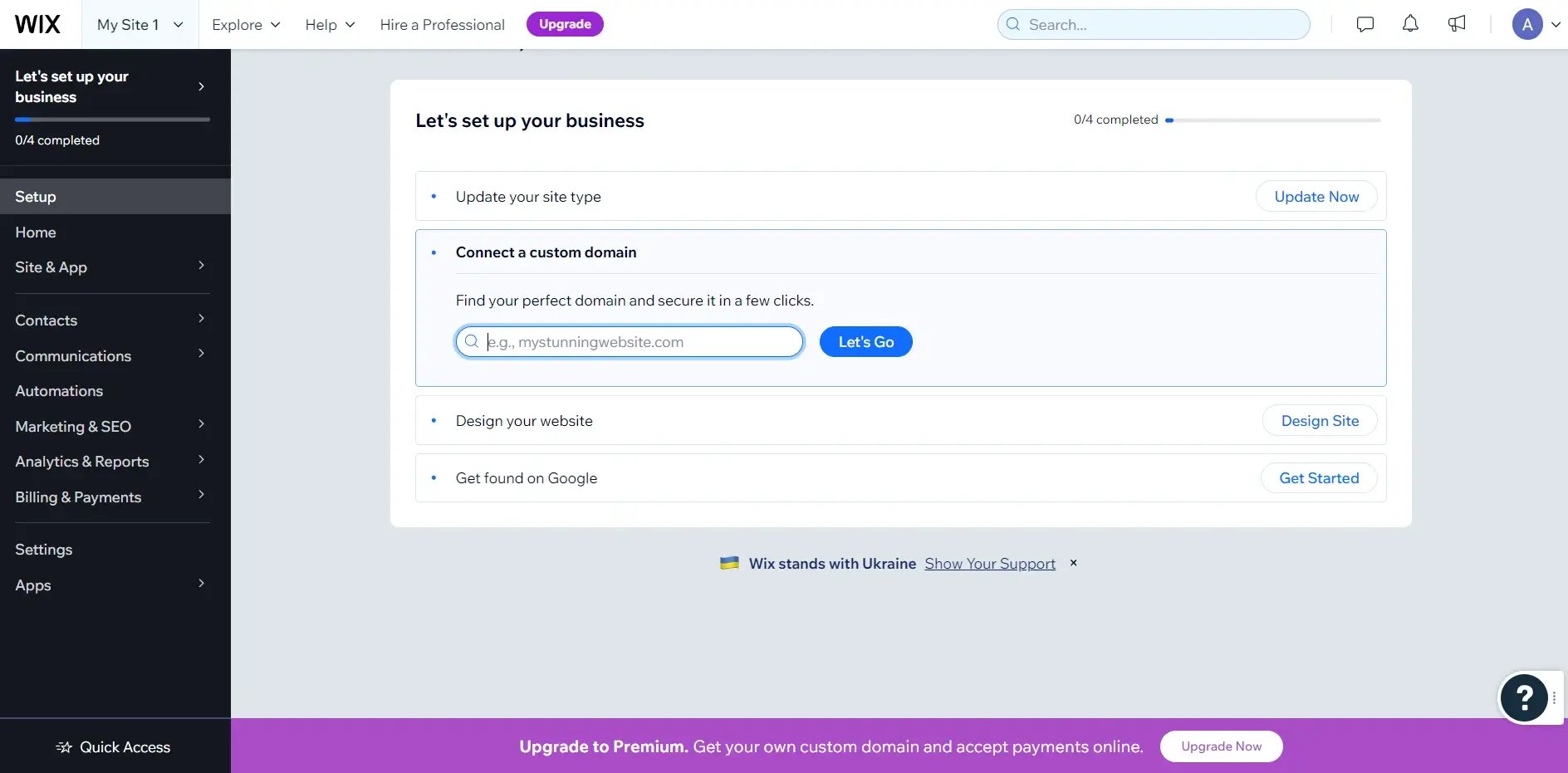Open the chat messages icon

coord(1365,24)
